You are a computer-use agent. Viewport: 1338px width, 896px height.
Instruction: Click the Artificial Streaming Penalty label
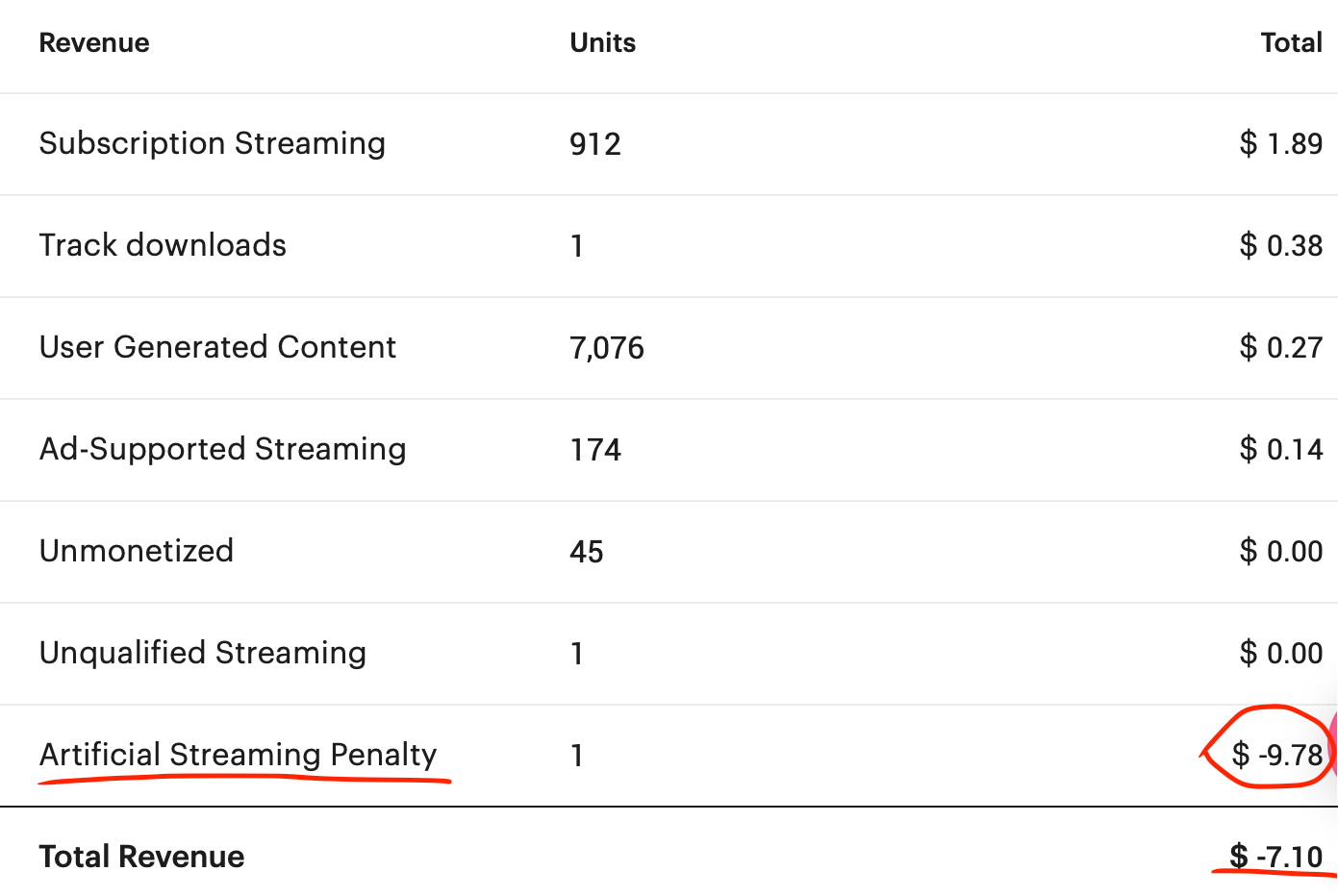click(238, 755)
